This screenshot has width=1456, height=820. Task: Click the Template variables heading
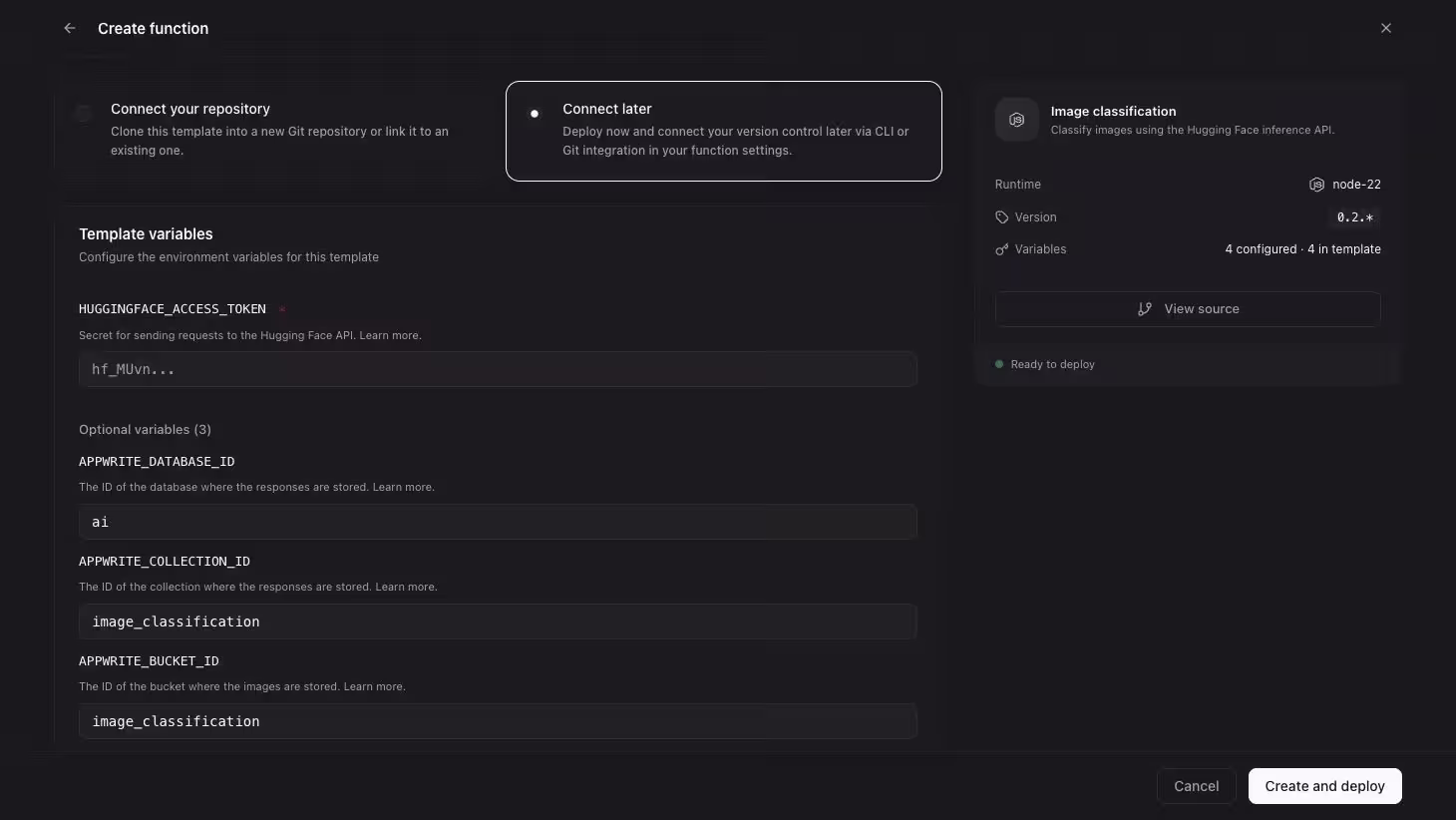tap(146, 233)
